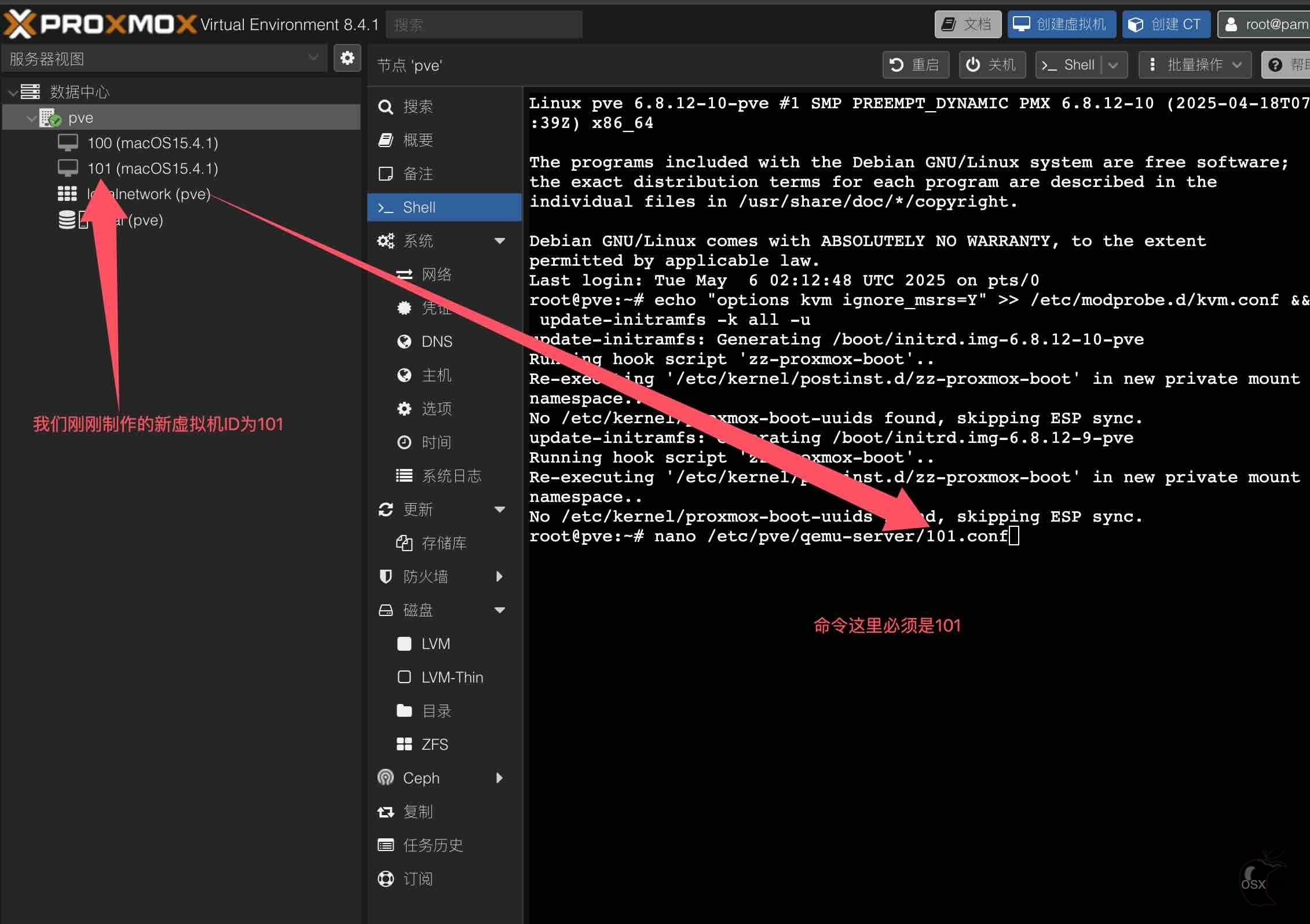This screenshot has width=1310, height=924.
Task: Open the 概要 summary menu item
Action: [x=444, y=140]
